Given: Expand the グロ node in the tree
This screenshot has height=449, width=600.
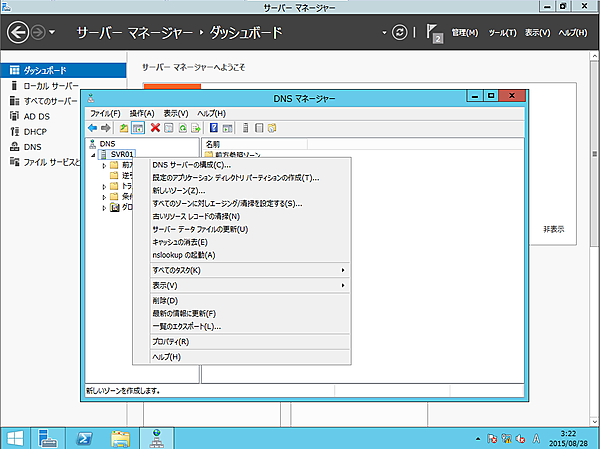Looking at the screenshot, I should tap(104, 208).
